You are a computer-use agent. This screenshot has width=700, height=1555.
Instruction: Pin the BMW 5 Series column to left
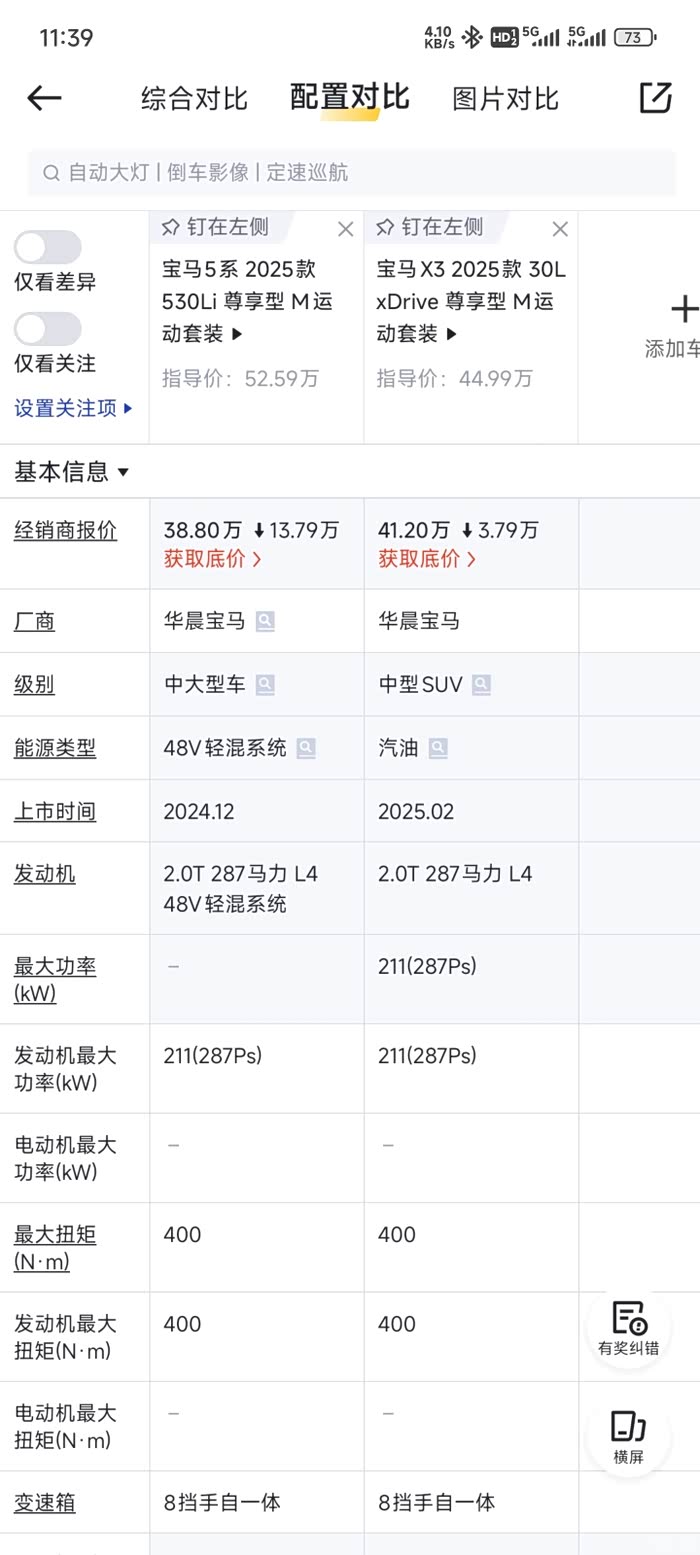[x=216, y=228]
